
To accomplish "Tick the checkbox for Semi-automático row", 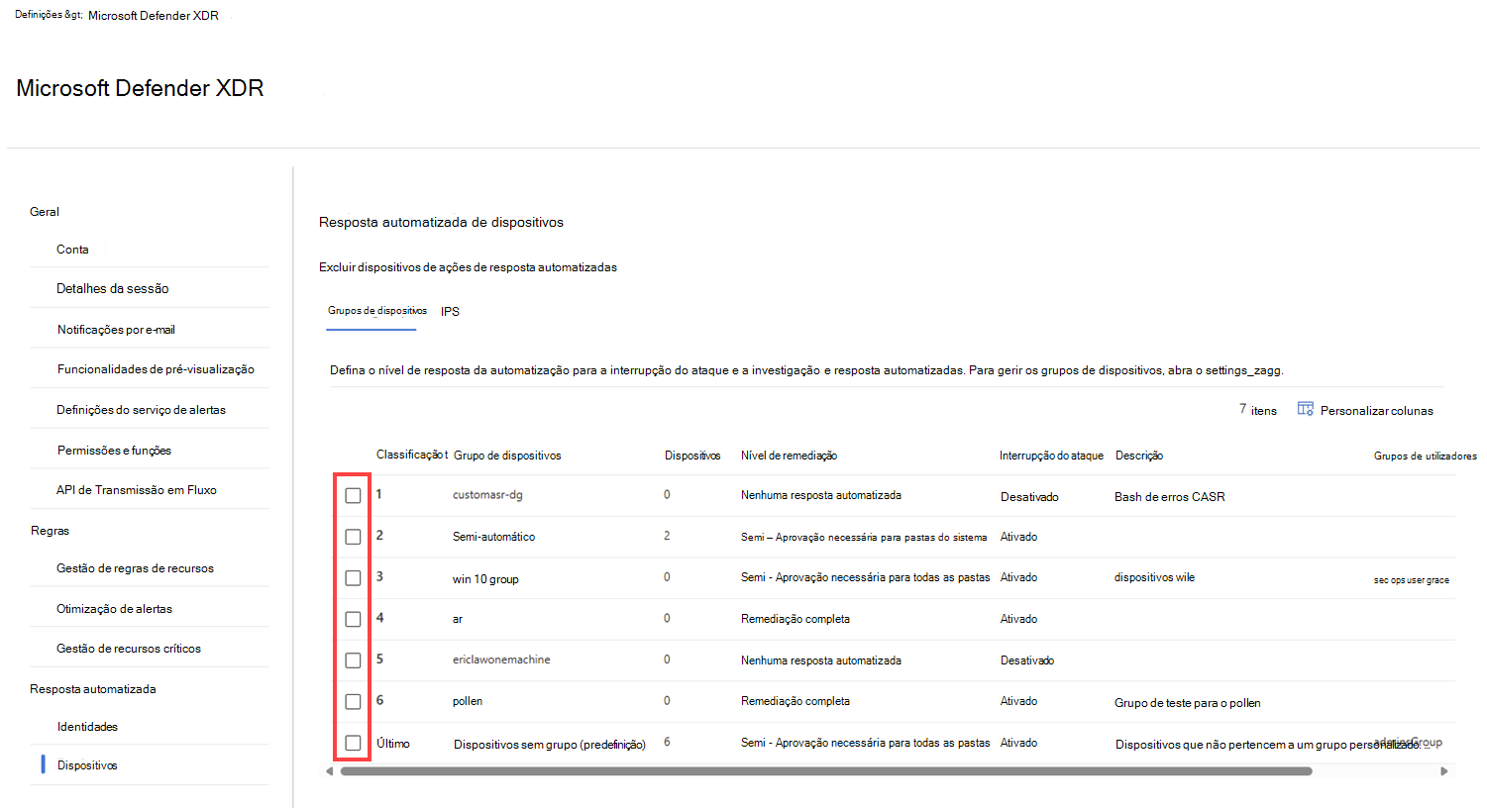I will point(353,537).
